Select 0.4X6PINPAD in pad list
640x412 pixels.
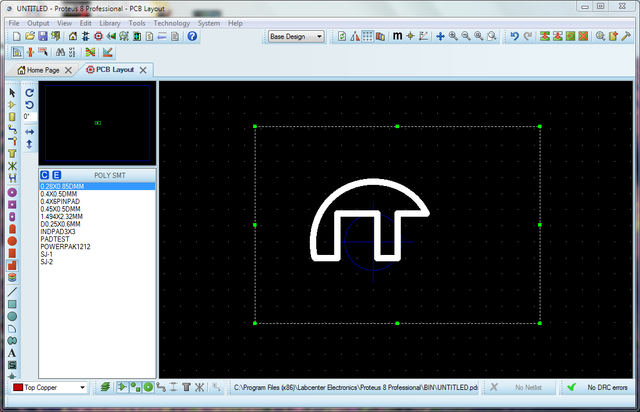(97, 201)
